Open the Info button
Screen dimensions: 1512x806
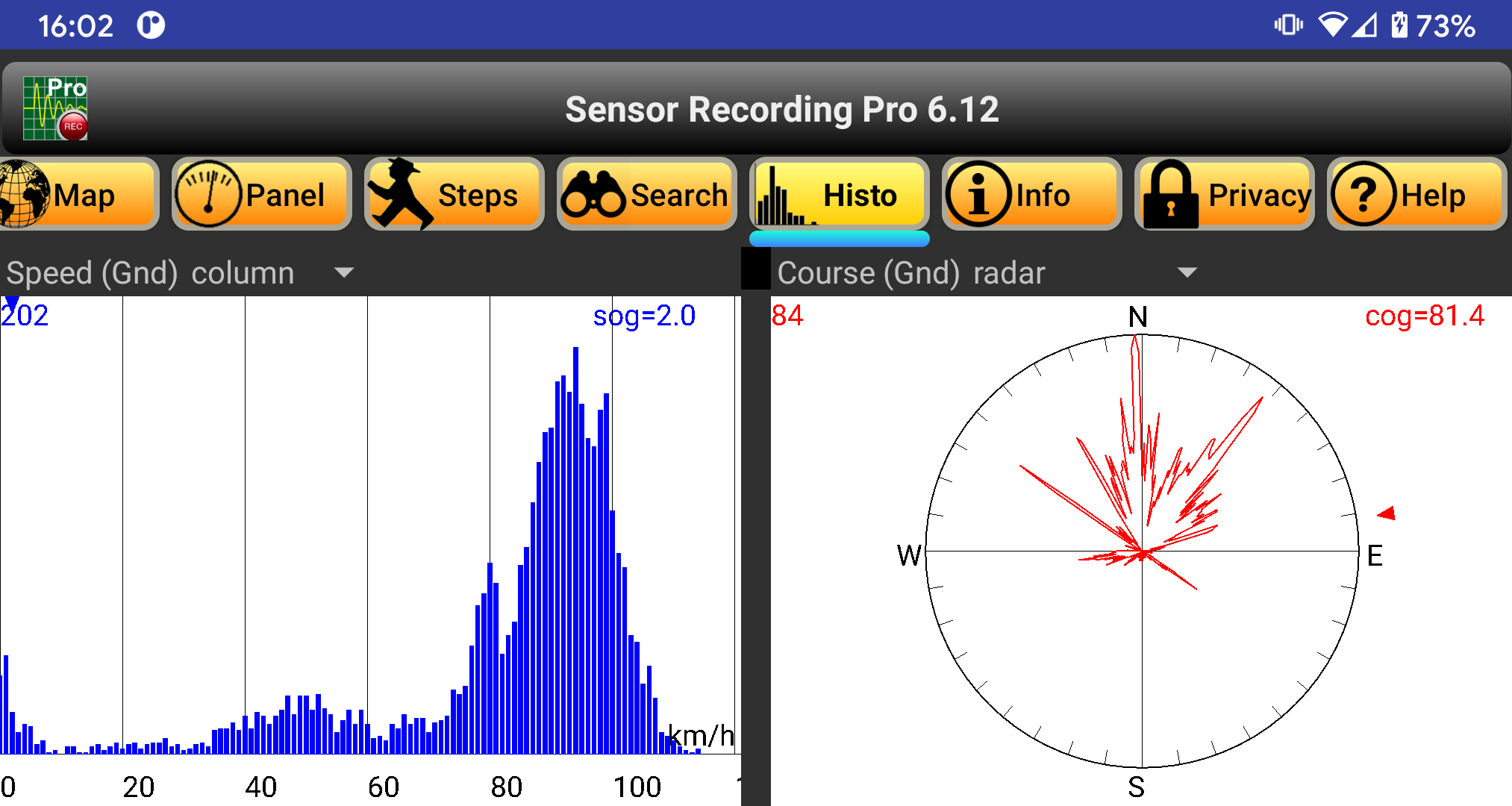(x=1031, y=194)
